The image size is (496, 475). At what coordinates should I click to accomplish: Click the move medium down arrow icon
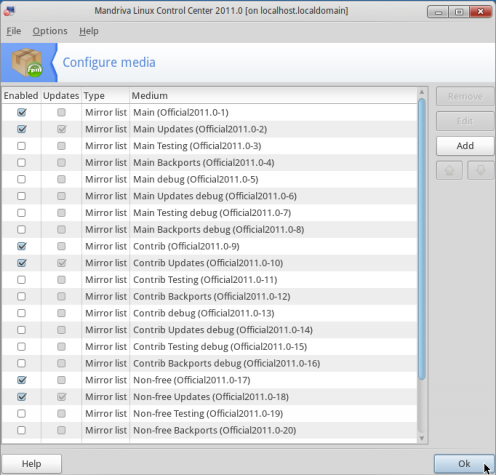click(480, 170)
